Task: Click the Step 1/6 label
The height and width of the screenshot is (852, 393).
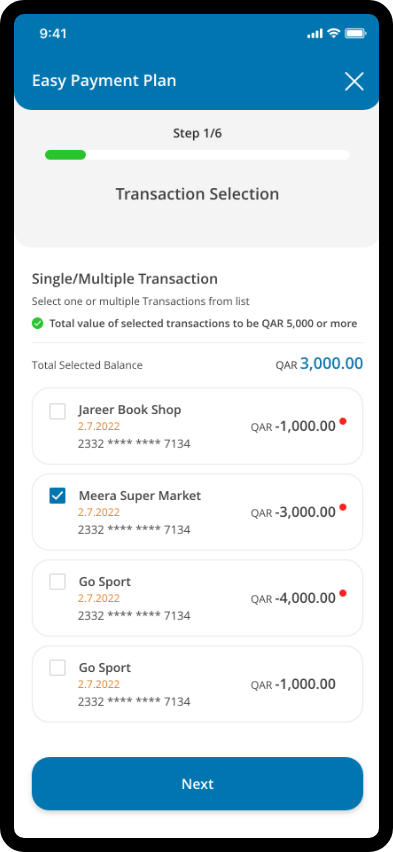Action: point(197,133)
